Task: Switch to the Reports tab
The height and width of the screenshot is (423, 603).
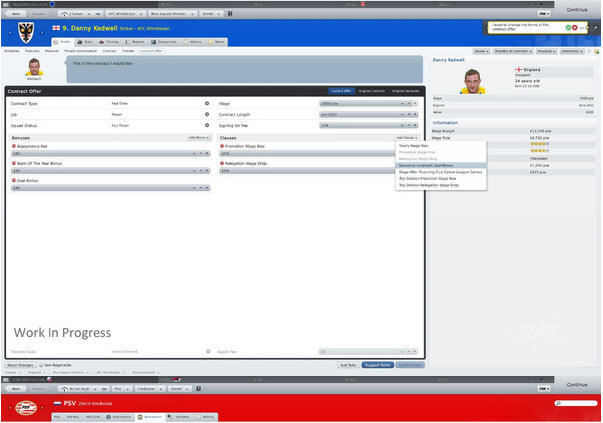Action: pos(135,42)
